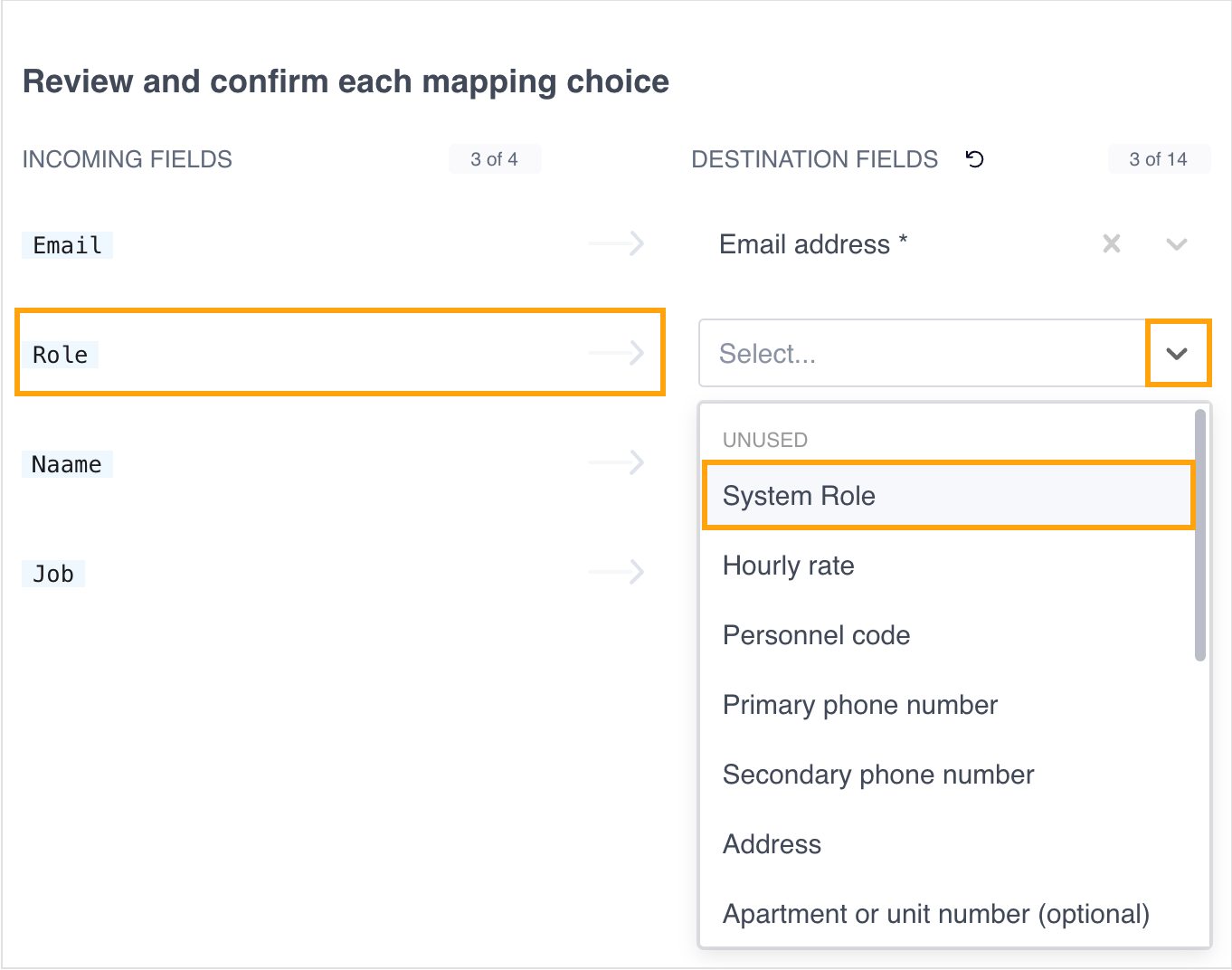
Task: Click the Job incoming field tag
Action: tap(53, 574)
